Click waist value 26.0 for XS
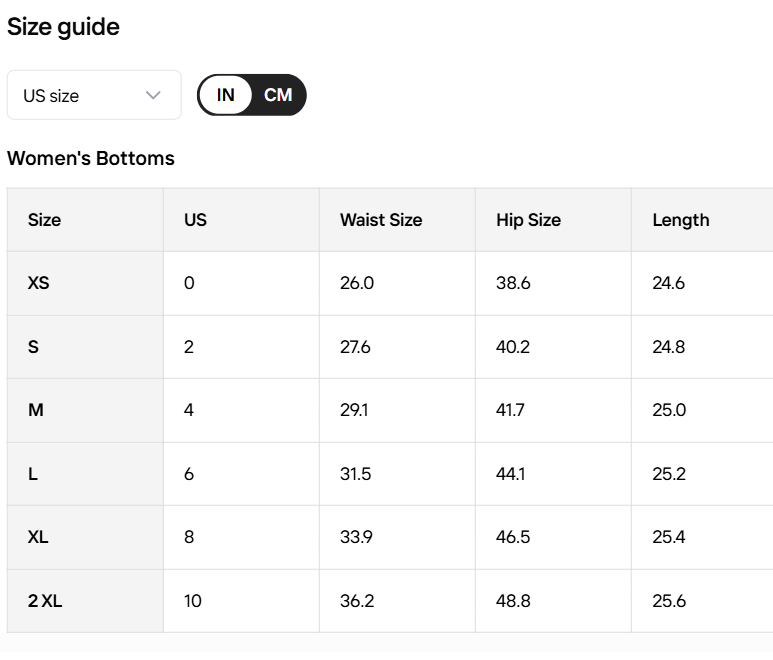This screenshot has width=773, height=660. (356, 283)
